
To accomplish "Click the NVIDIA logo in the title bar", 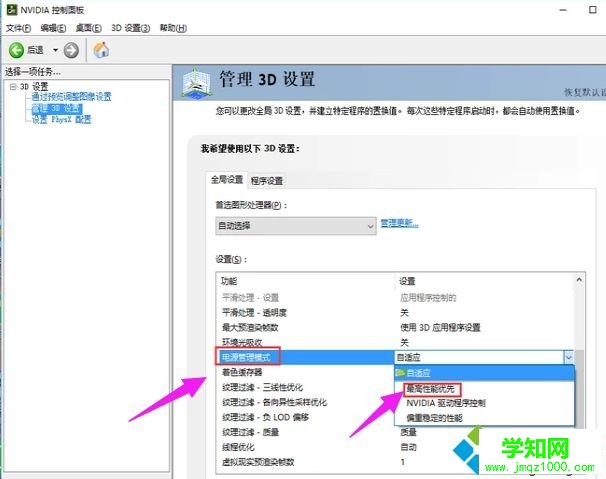I will click(12, 9).
